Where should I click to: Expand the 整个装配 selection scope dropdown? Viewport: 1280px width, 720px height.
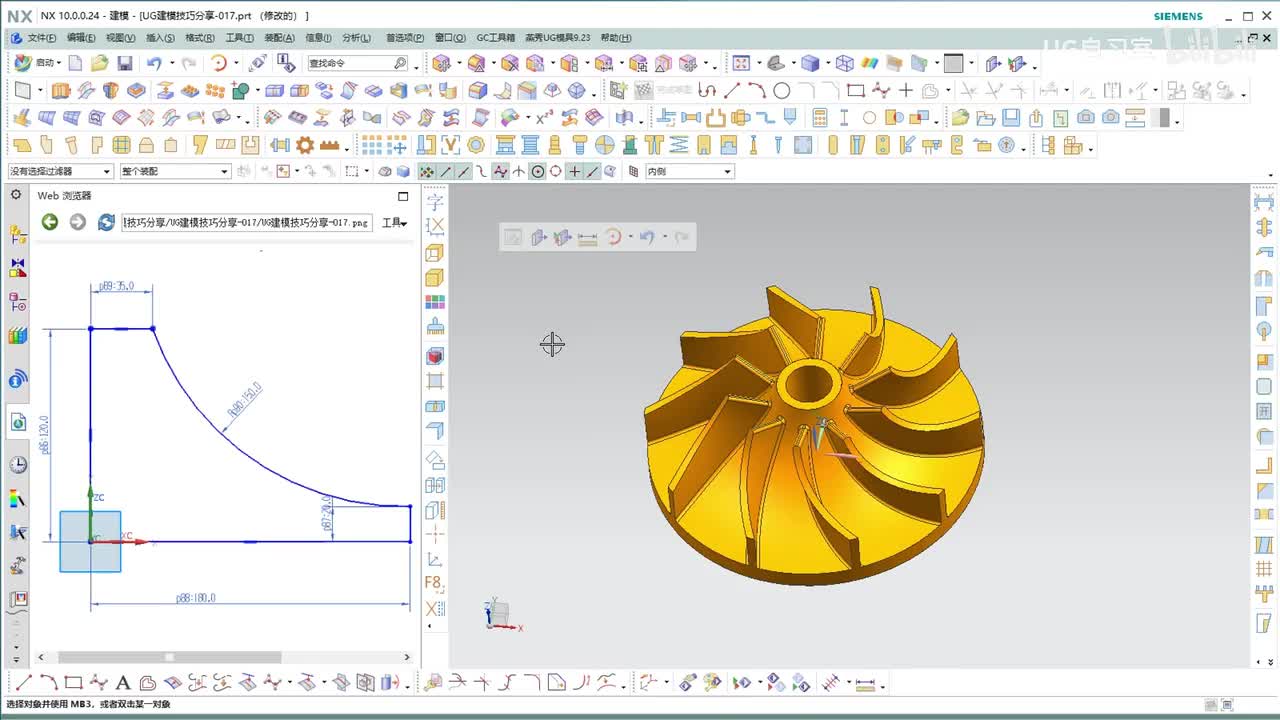coord(175,171)
